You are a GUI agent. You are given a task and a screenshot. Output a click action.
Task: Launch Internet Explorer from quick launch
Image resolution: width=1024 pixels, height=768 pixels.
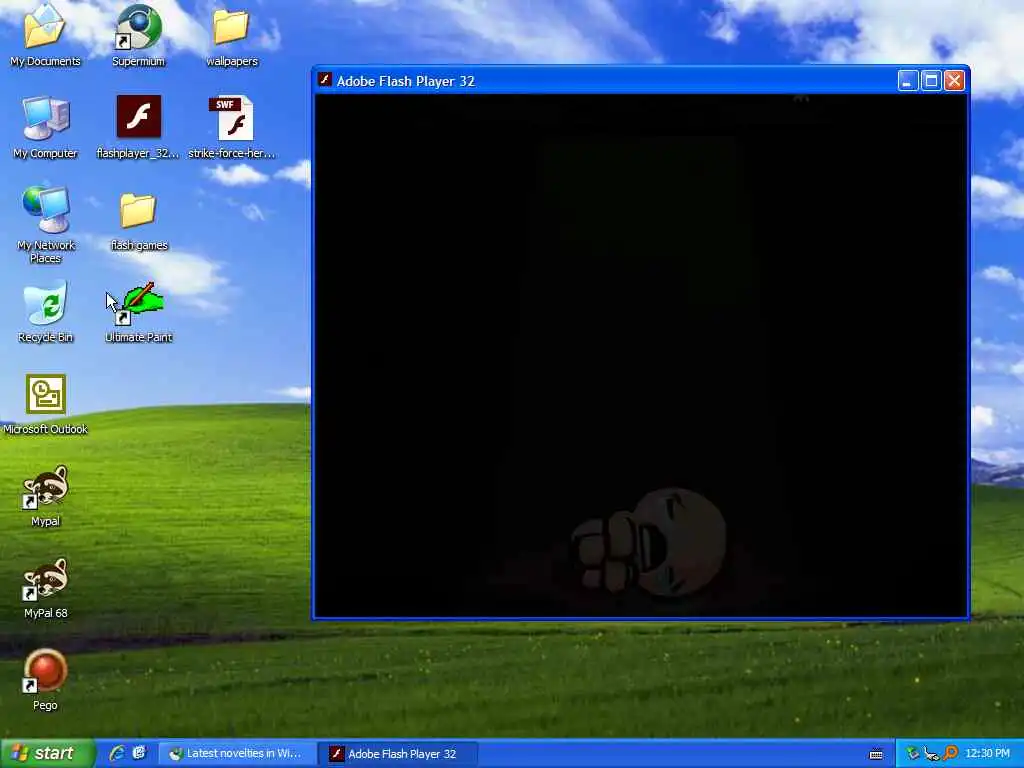pos(118,753)
